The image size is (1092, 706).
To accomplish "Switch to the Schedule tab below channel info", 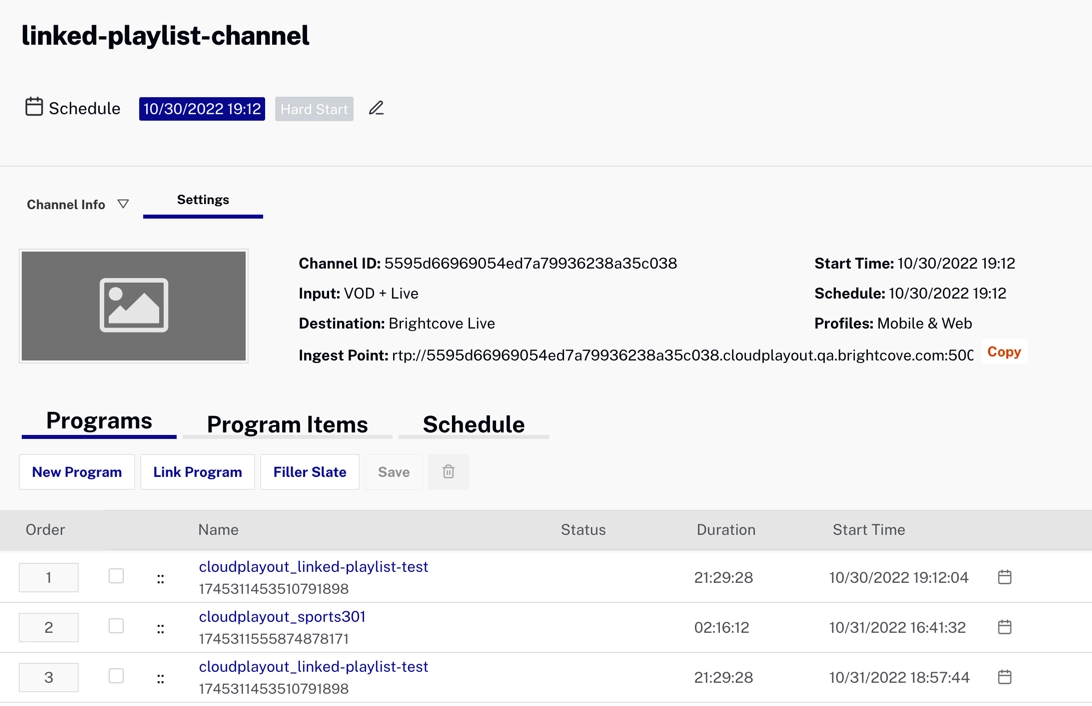I will coord(473,424).
